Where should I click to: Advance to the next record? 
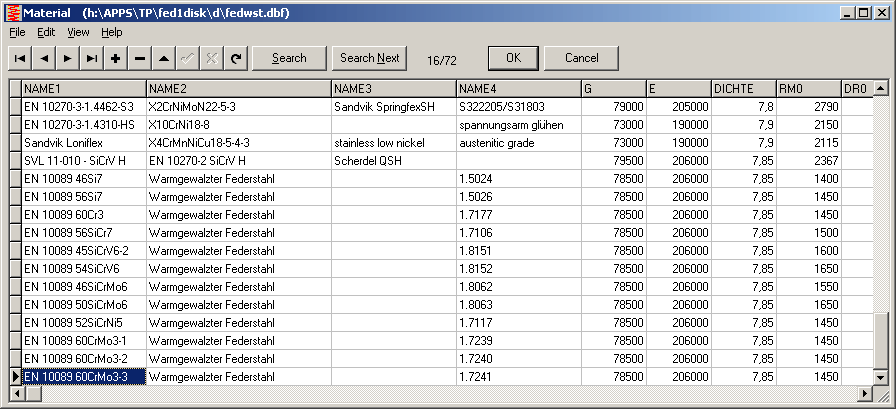click(x=68, y=58)
